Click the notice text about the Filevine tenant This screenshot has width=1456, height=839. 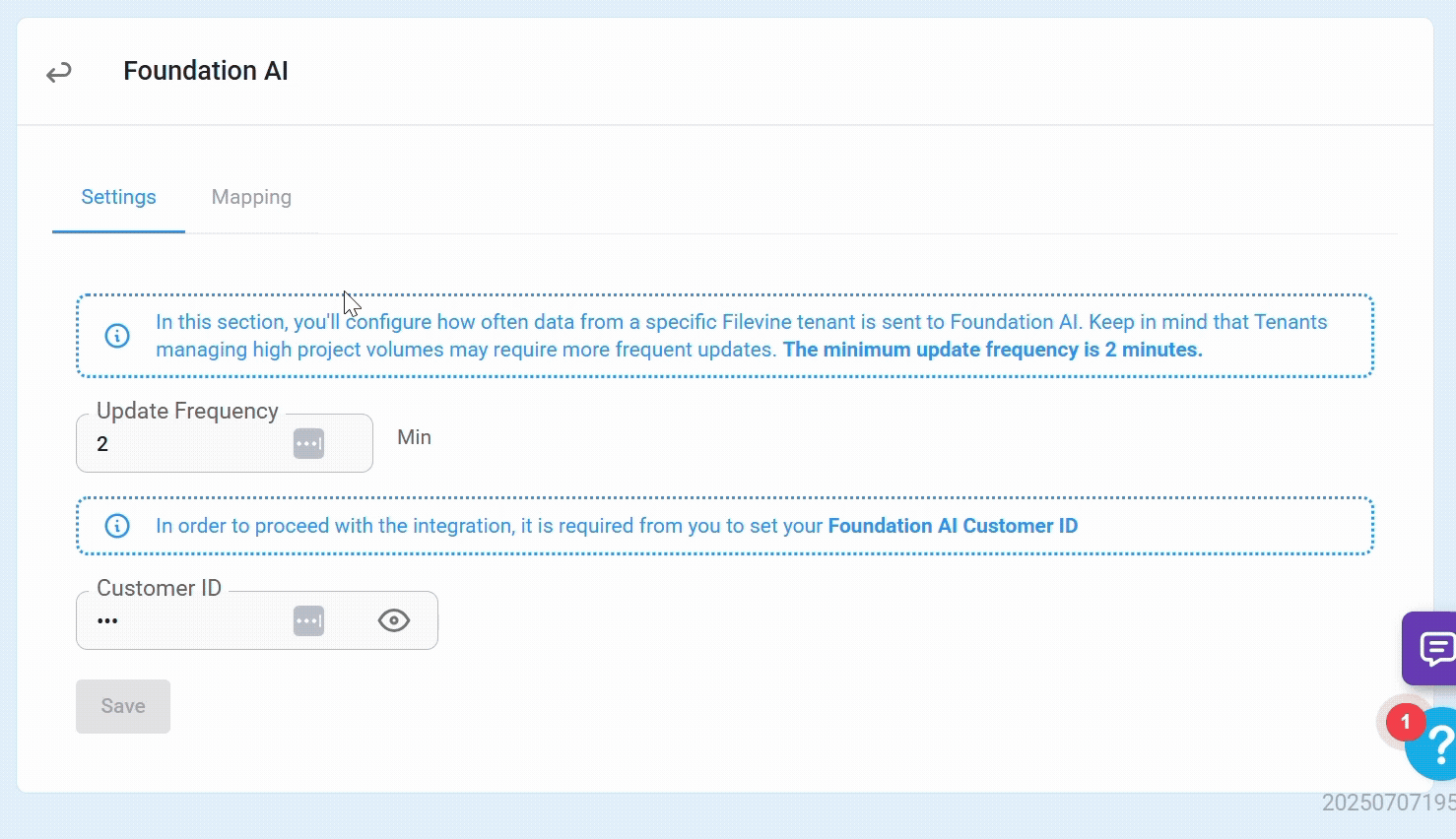(741, 336)
